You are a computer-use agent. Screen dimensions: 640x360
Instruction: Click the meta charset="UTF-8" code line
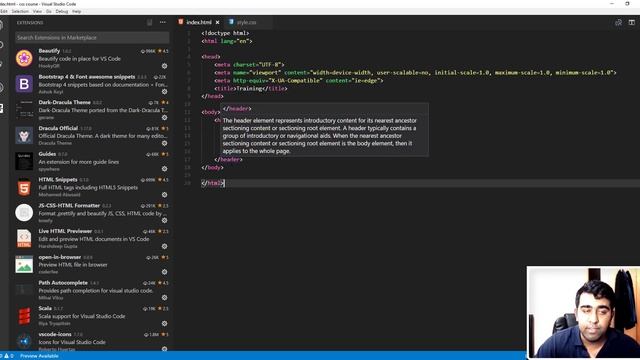249,64
